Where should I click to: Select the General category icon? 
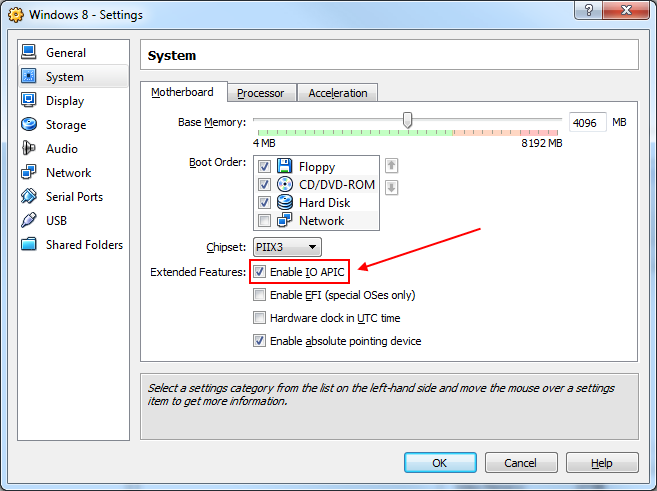click(x=28, y=53)
